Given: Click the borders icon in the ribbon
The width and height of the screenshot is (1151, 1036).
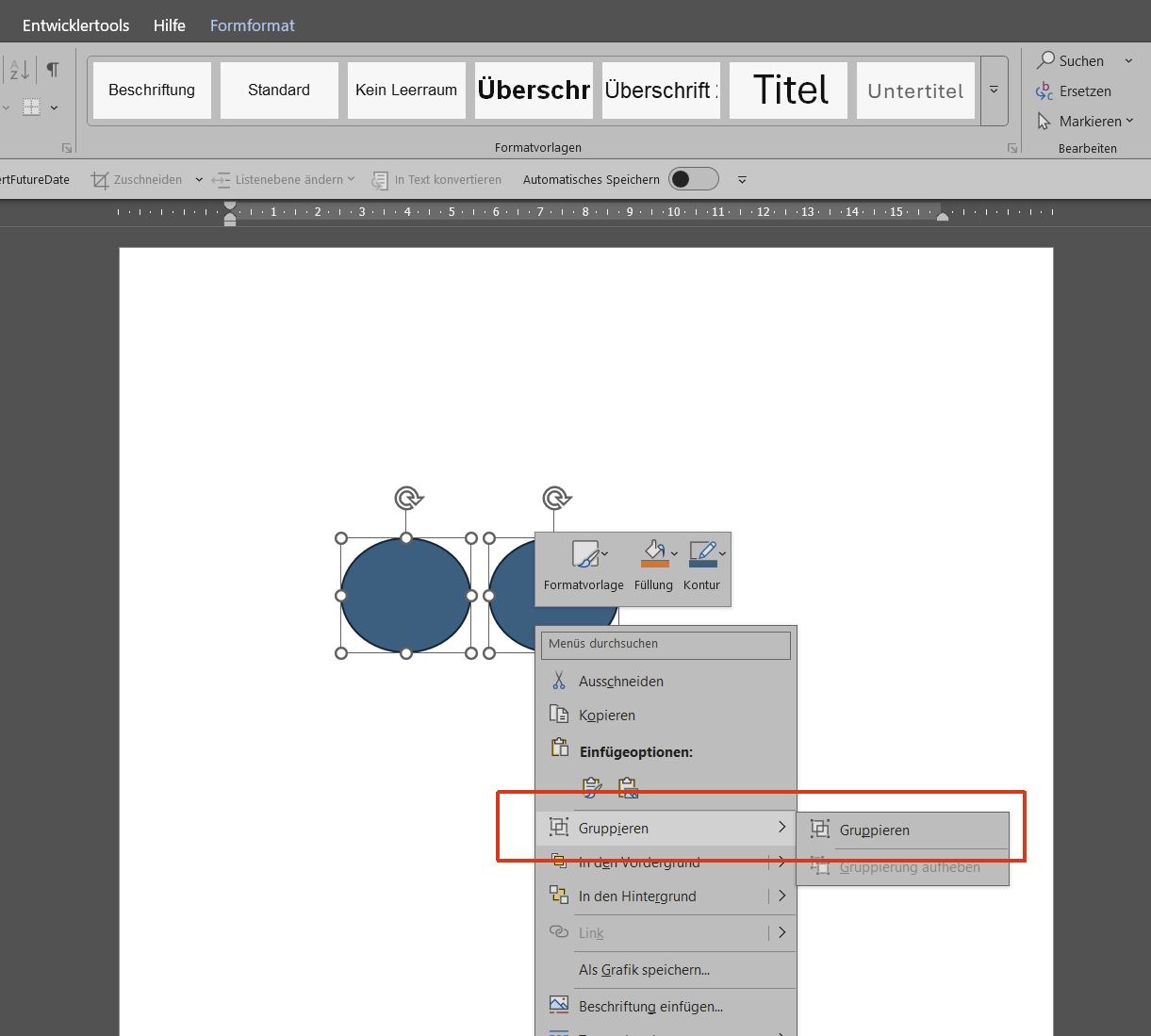Looking at the screenshot, I should coord(31,107).
